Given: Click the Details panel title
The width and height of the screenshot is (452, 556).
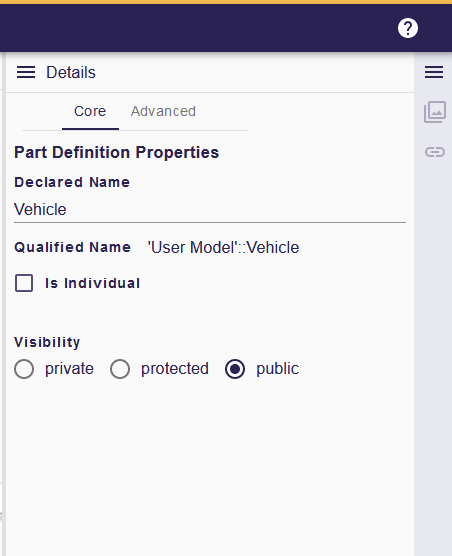Looking at the screenshot, I should 71,72.
